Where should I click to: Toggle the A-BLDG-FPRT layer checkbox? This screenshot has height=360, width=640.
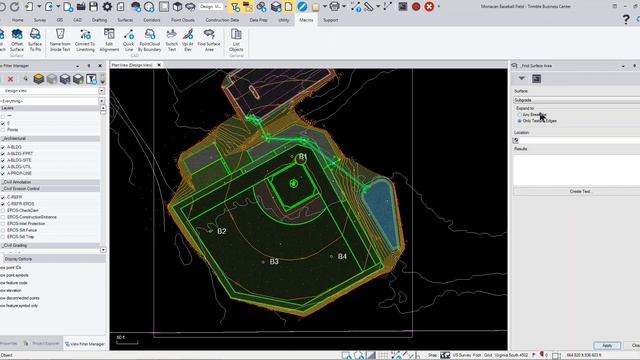pyautogui.click(x=3, y=153)
